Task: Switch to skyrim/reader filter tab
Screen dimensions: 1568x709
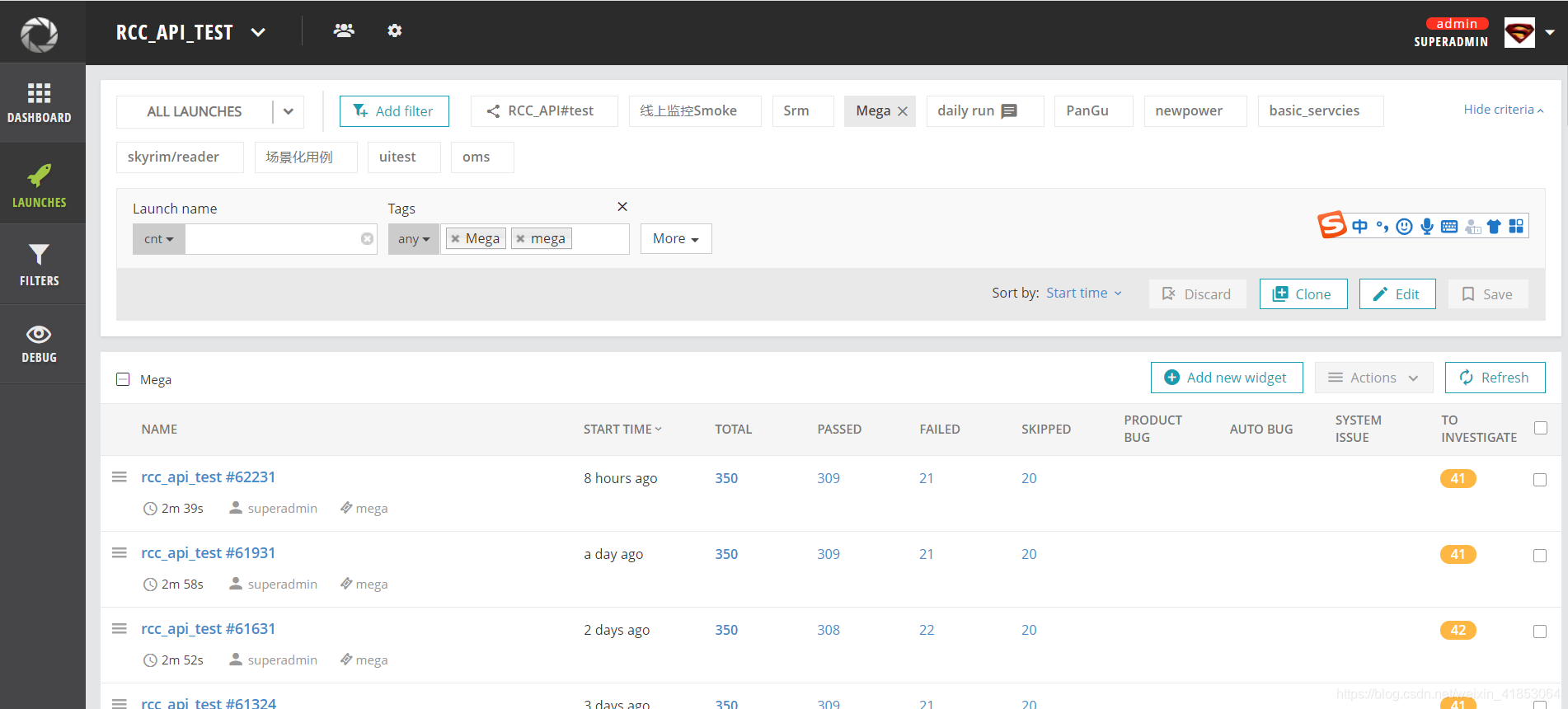Action: (x=180, y=157)
